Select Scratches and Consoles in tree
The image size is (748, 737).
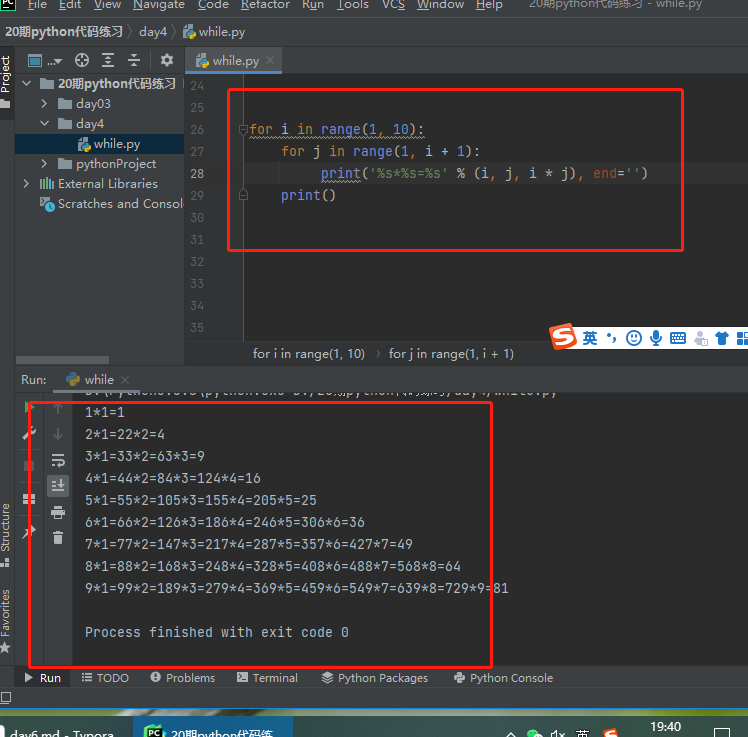[x=112, y=204]
